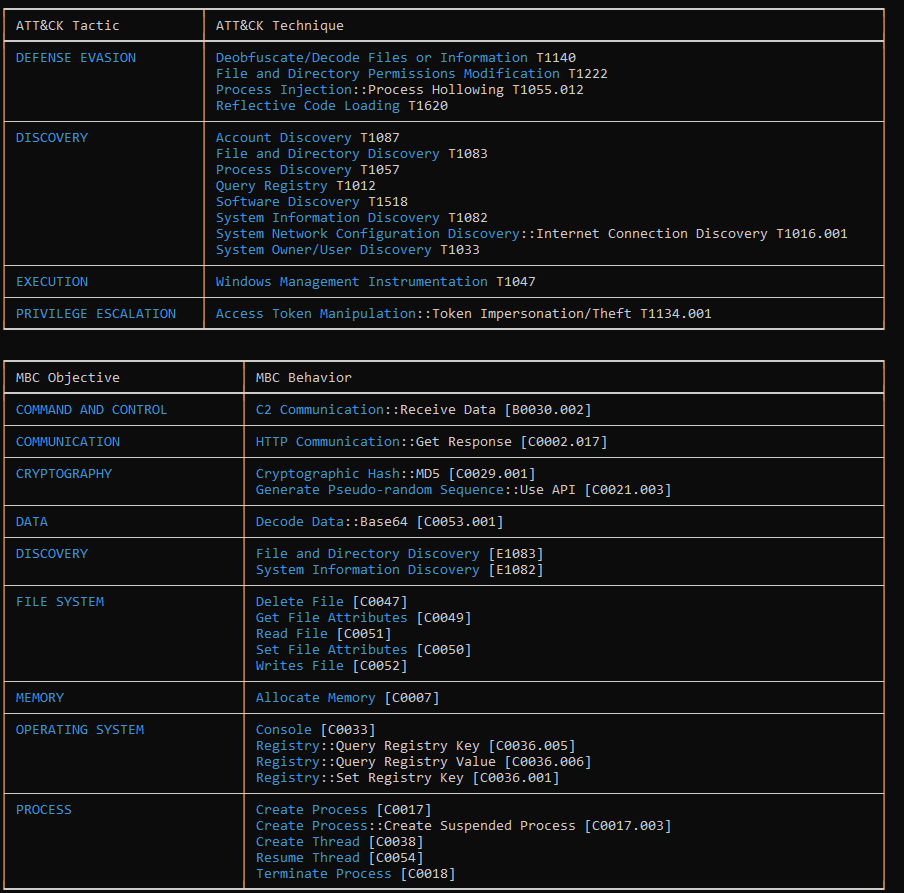
Task: Click the MBC Objective column header
Action: point(67,378)
